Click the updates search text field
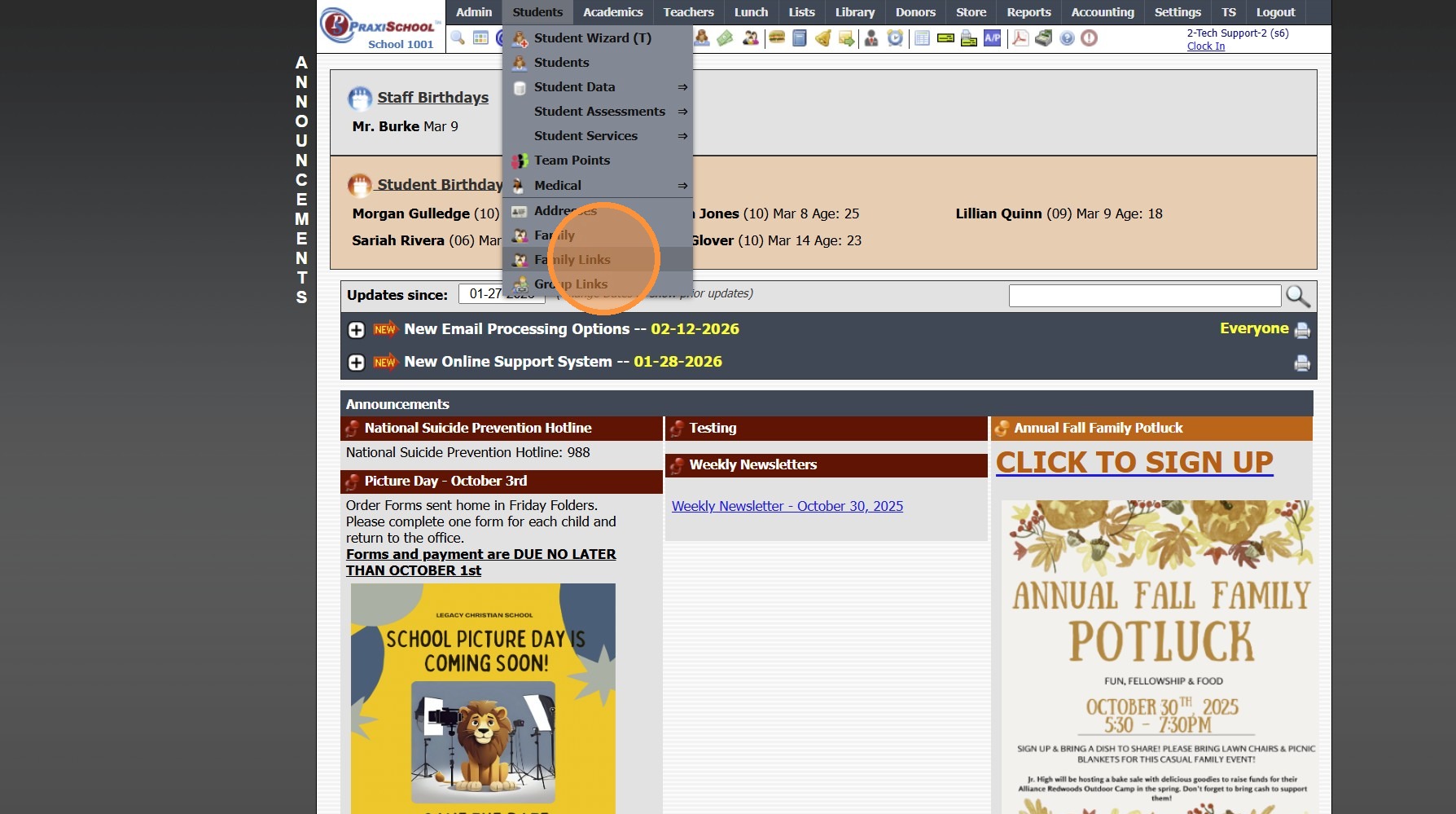The height and width of the screenshot is (814, 1456). point(1144,296)
